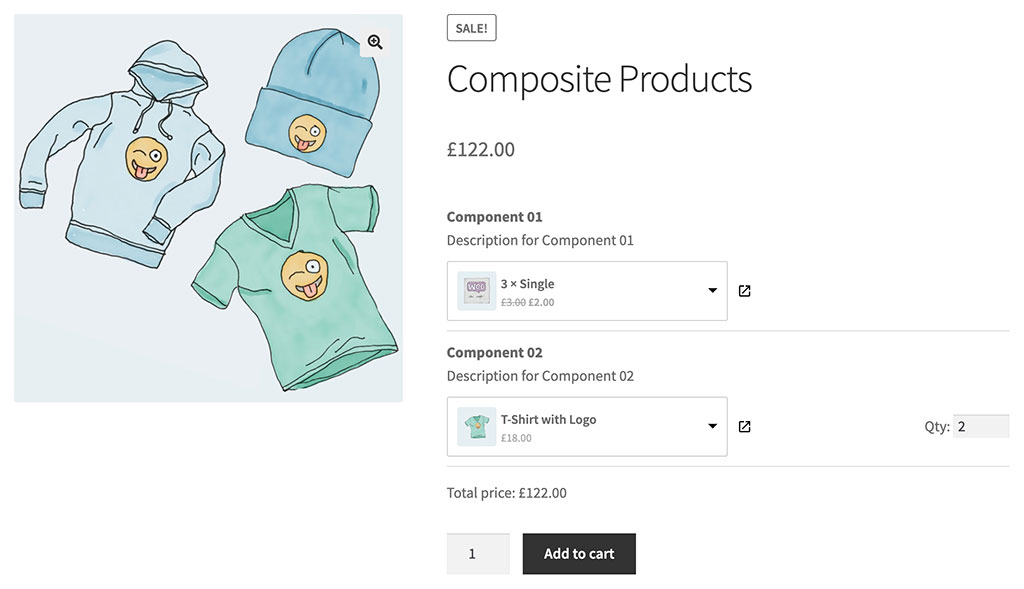Open Component 02 product link icon
The width and height of the screenshot is (1024, 589).
click(x=744, y=427)
